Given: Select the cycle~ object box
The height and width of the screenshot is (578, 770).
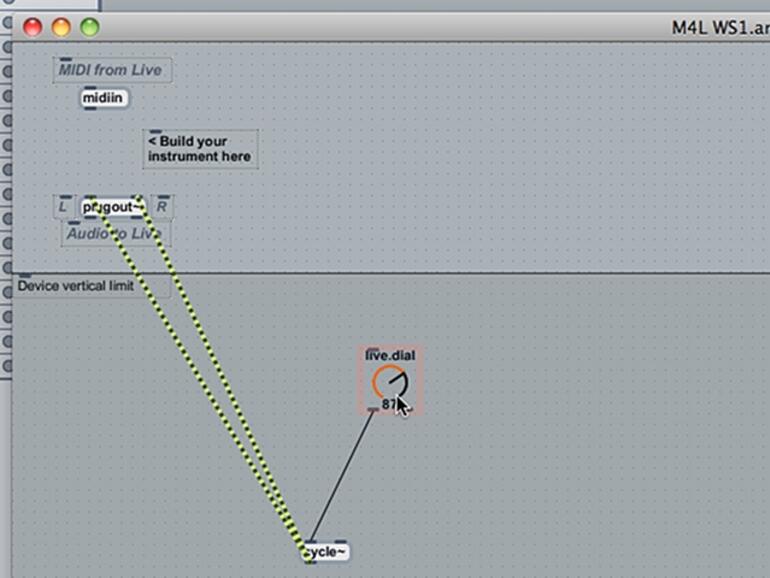Looking at the screenshot, I should click(x=326, y=551).
